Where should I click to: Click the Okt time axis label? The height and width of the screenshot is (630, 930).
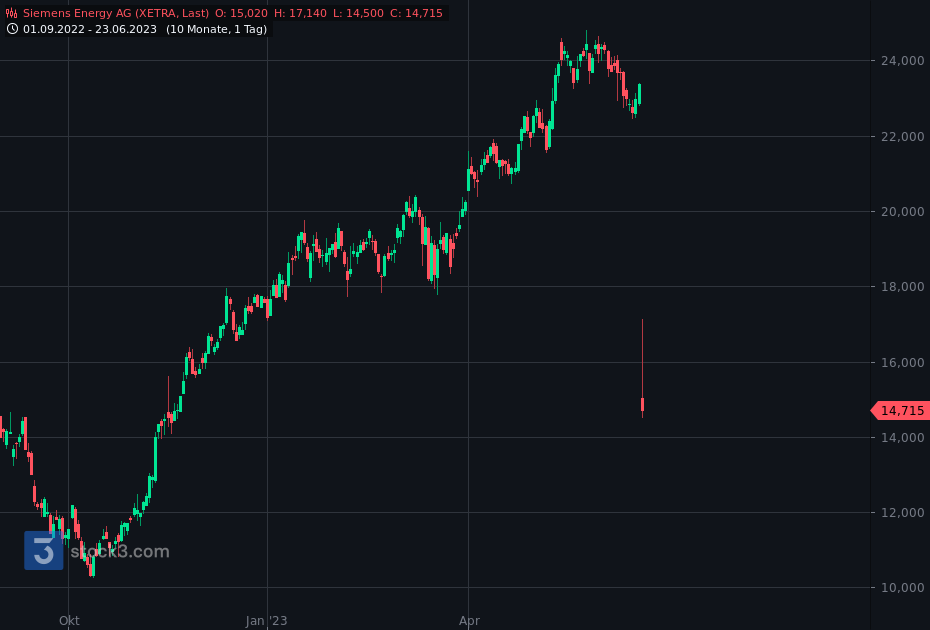(69, 621)
